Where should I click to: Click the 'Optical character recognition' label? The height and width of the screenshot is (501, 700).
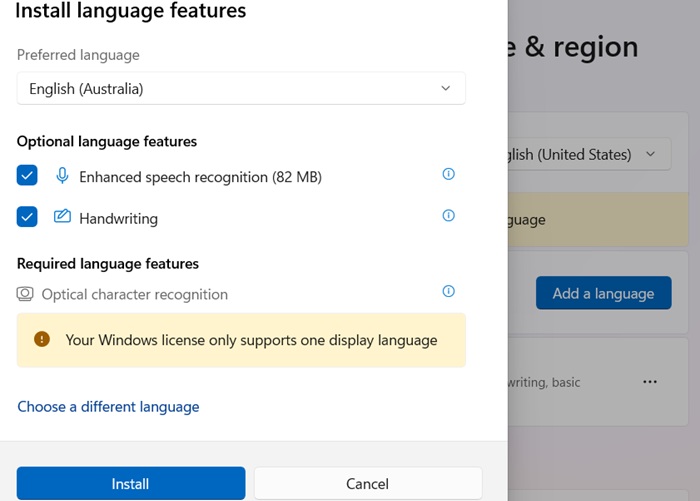(x=135, y=295)
